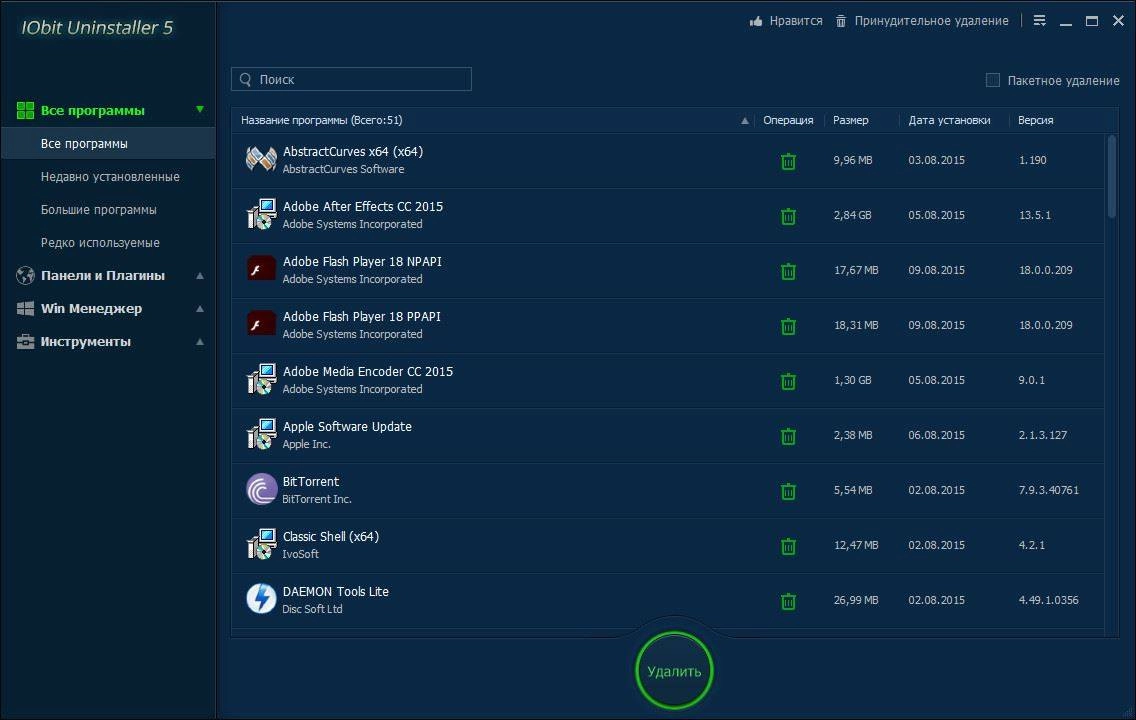
Task: Click the trash icon for DAEMON Tools Lite
Action: click(x=788, y=601)
